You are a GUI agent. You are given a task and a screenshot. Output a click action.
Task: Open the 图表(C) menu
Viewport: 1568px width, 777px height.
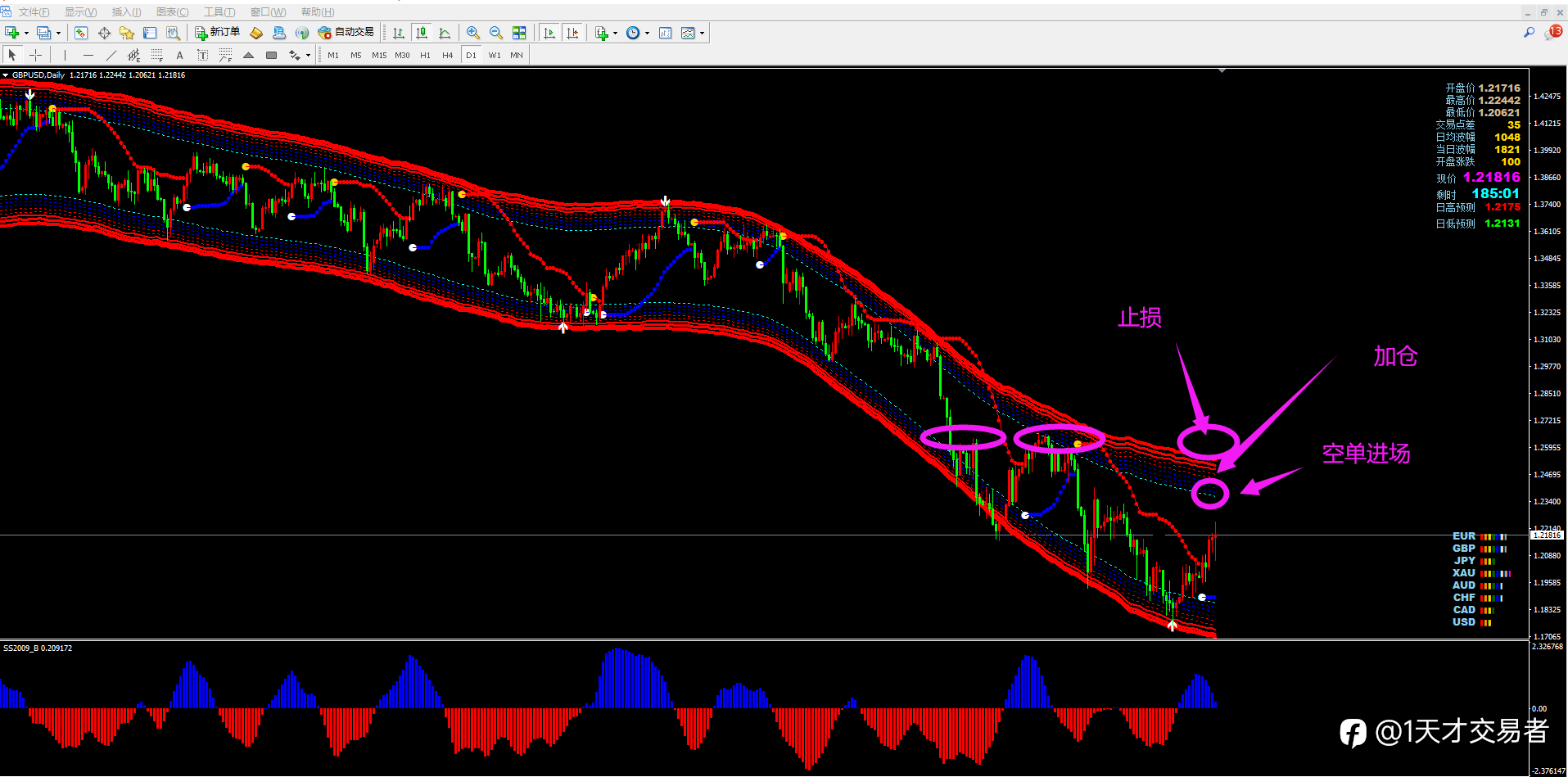(172, 12)
